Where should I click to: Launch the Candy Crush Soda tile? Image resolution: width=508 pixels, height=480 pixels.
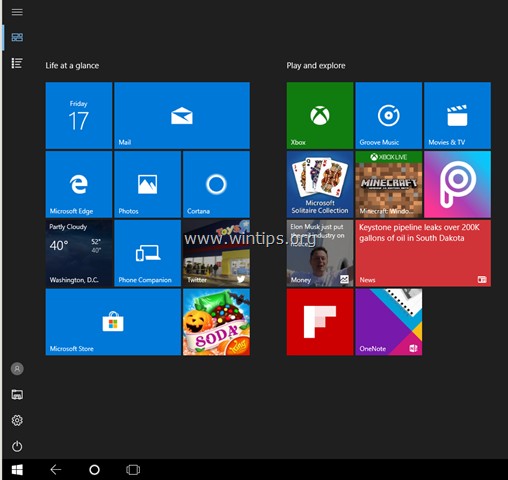pos(216,322)
